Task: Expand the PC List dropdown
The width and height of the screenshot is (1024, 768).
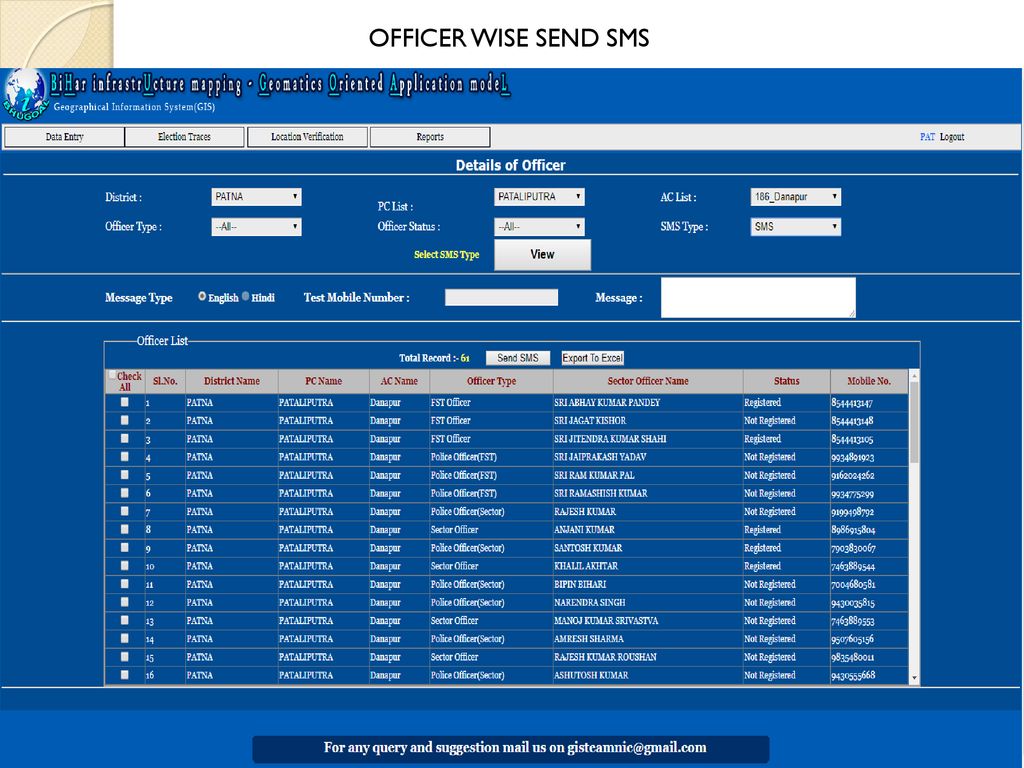Action: (539, 197)
